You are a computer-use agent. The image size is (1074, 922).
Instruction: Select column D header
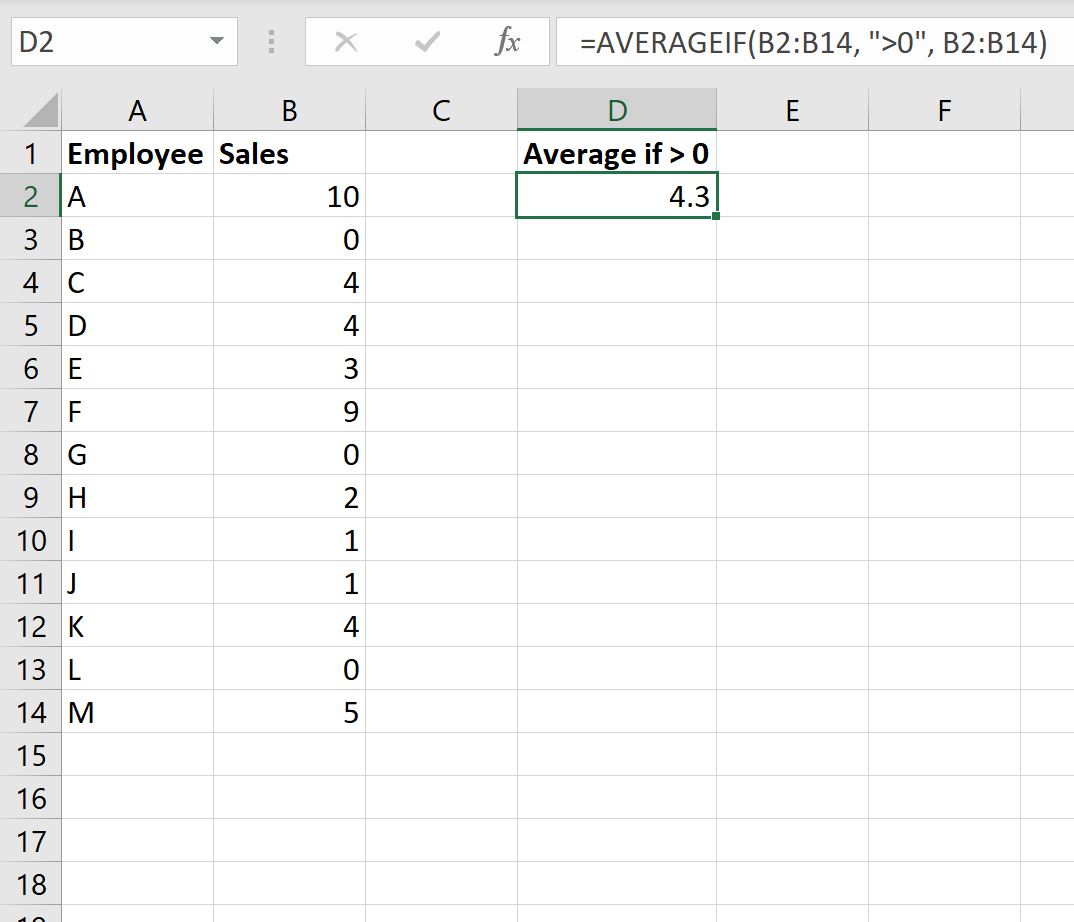617,110
